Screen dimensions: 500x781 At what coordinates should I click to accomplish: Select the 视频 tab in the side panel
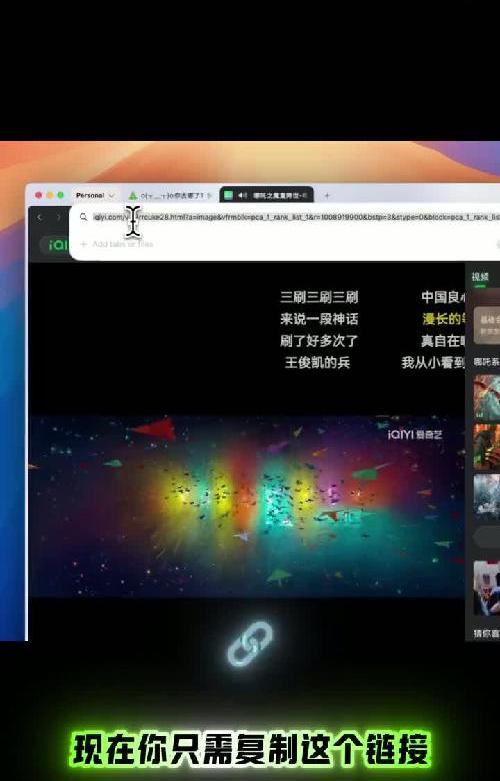point(480,277)
